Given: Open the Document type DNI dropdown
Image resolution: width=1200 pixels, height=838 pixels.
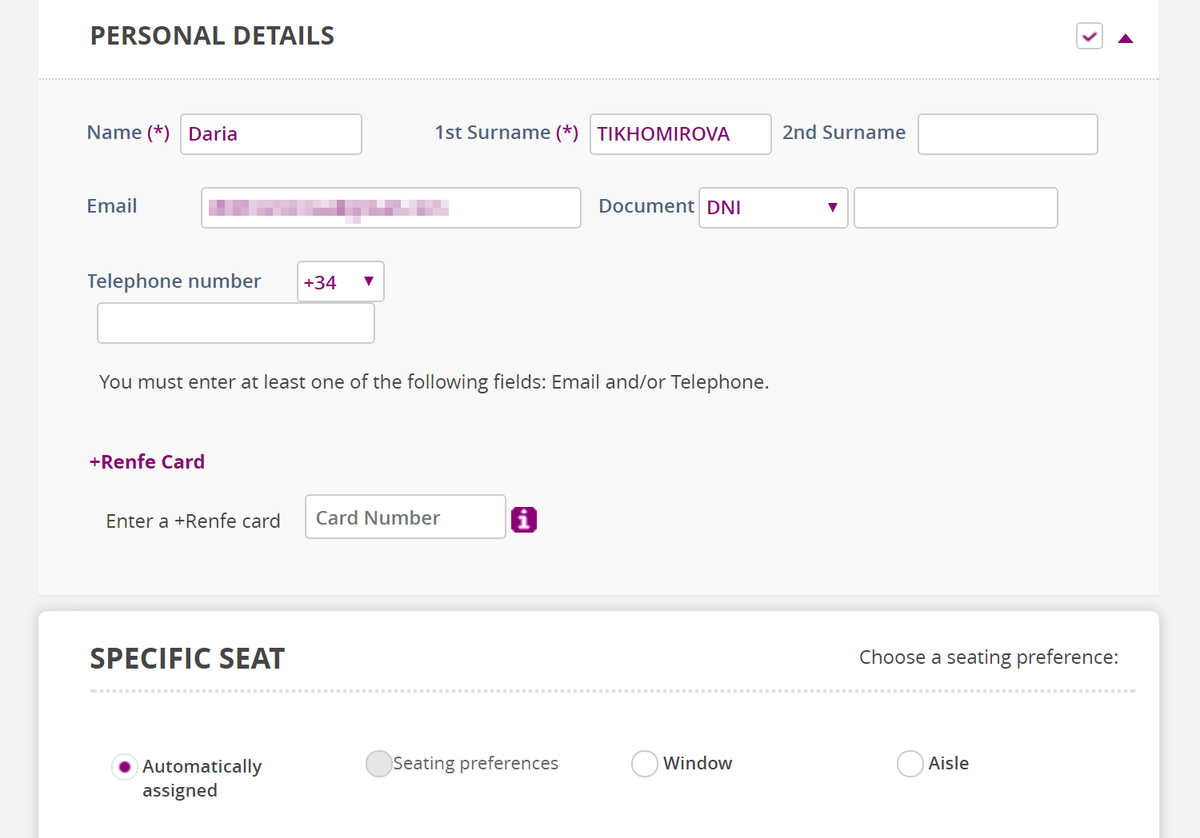Looking at the screenshot, I should pos(773,208).
